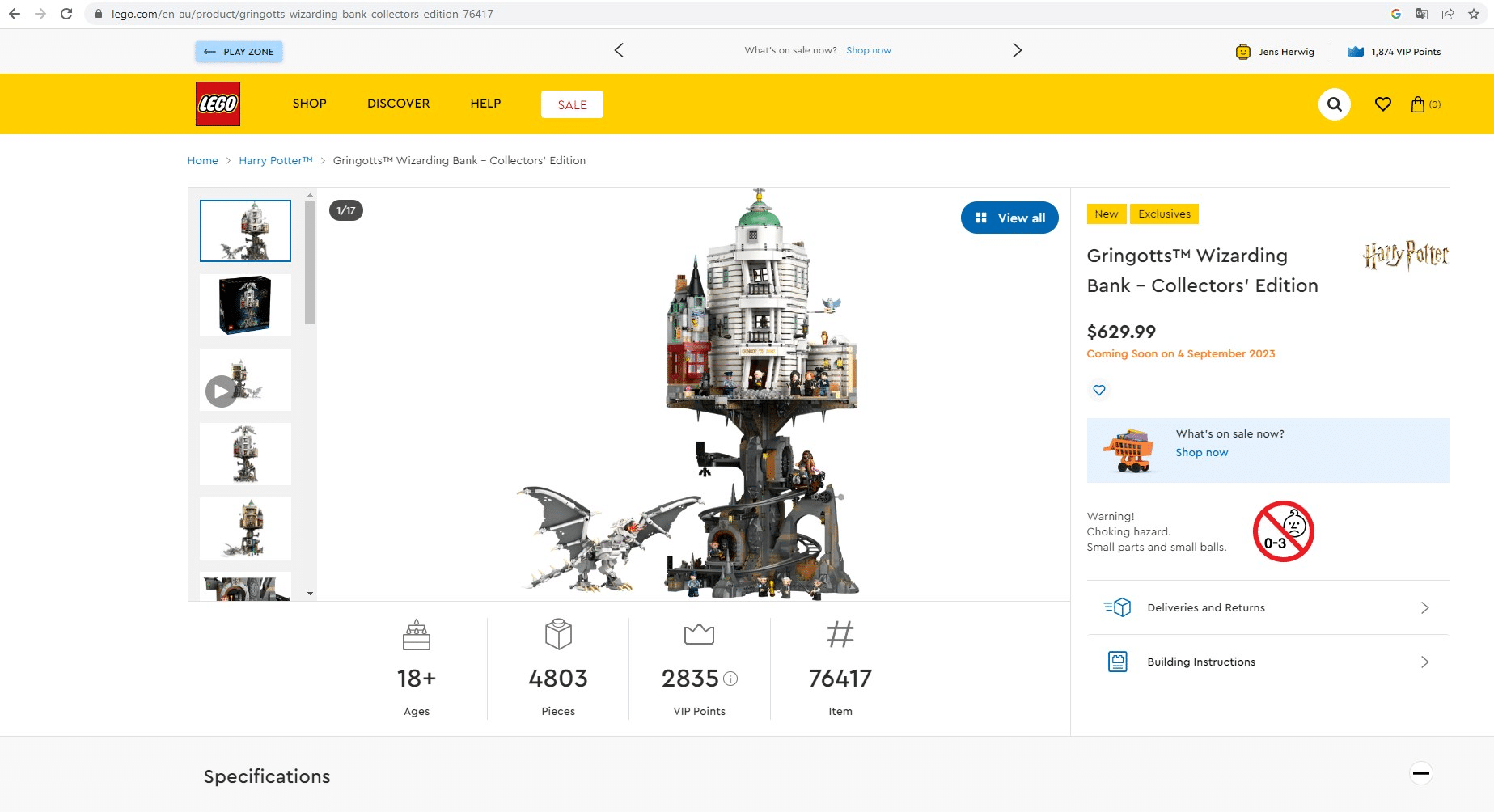Screen dimensions: 1494x812
Task: Click Coming Soon on 4 September 2023 text
Action: (x=1181, y=353)
